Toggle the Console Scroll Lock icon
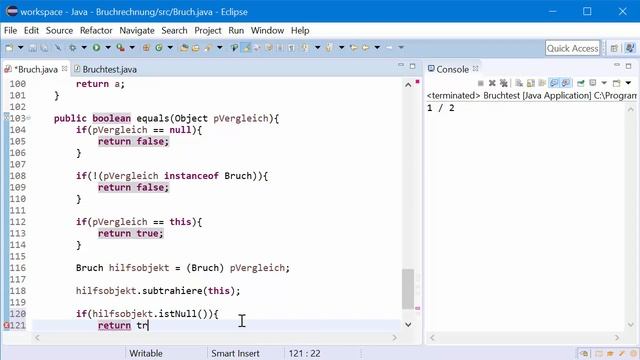 [x=531, y=83]
